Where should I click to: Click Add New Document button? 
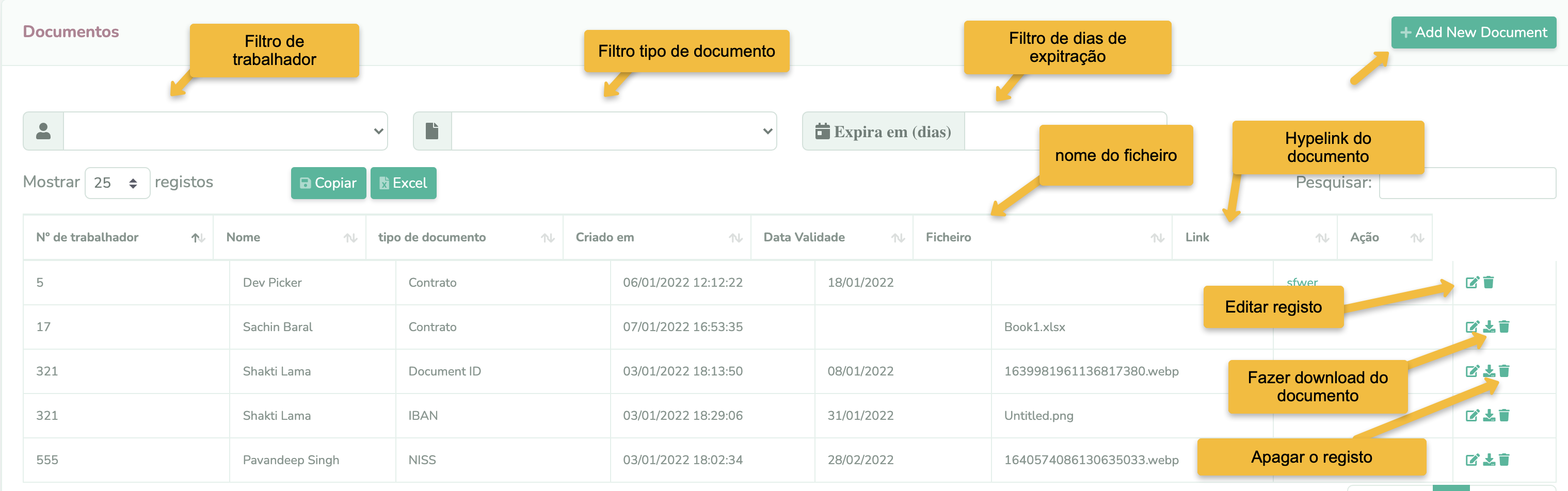pos(1474,32)
